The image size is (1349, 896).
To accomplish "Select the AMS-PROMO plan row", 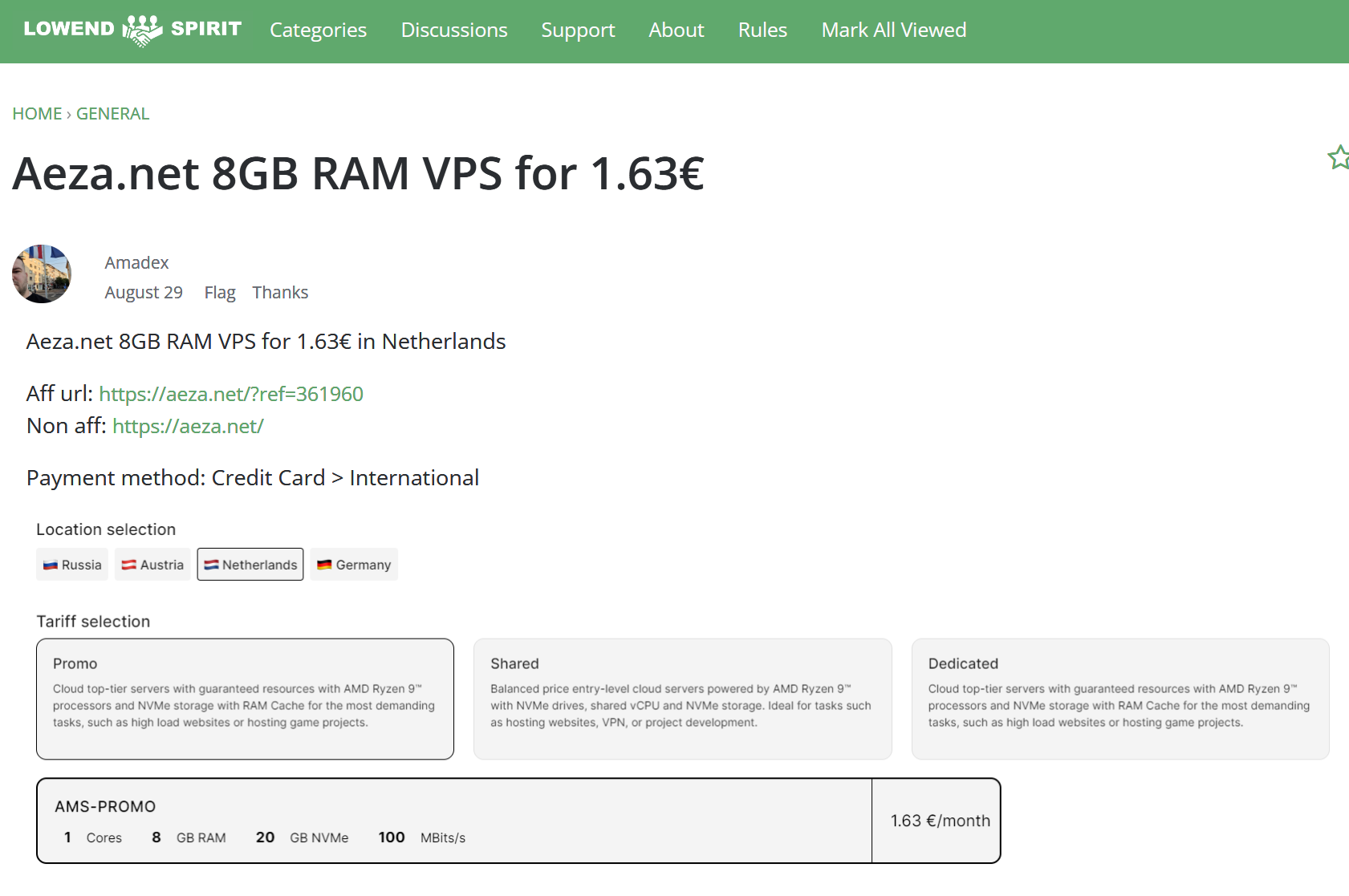I will point(518,821).
